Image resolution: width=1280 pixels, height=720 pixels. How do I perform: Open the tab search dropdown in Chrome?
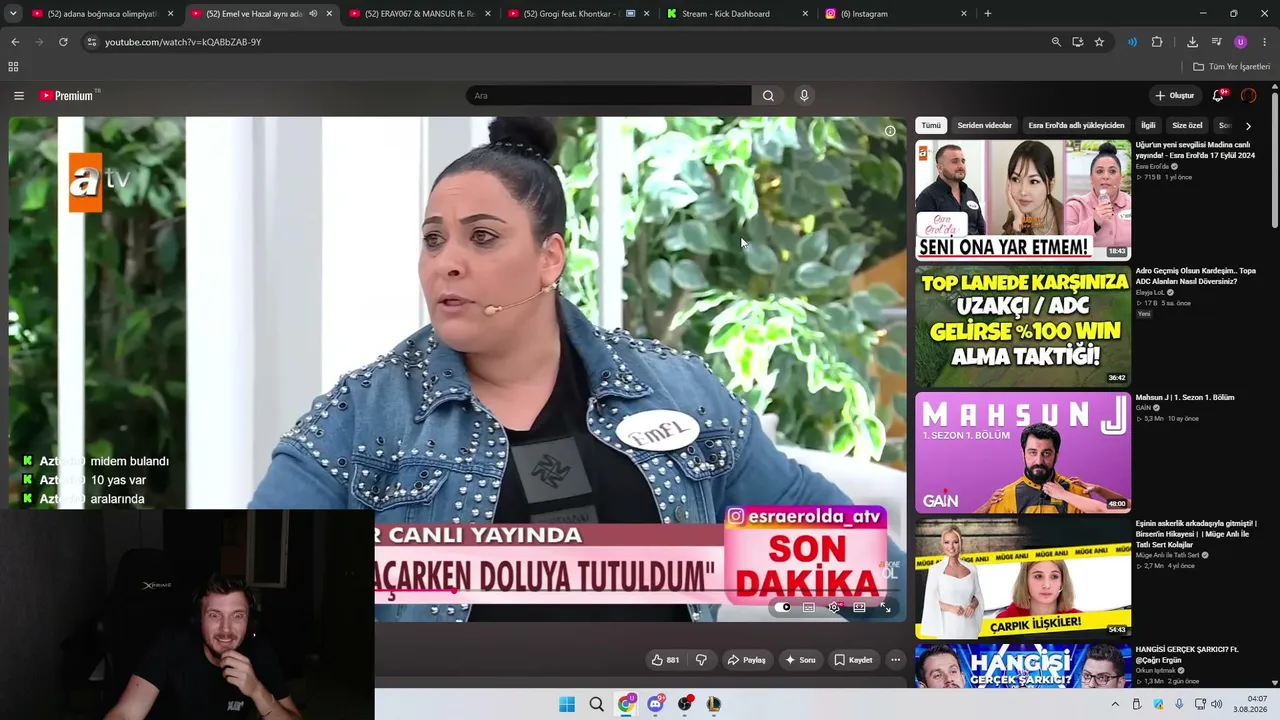tap(14, 14)
